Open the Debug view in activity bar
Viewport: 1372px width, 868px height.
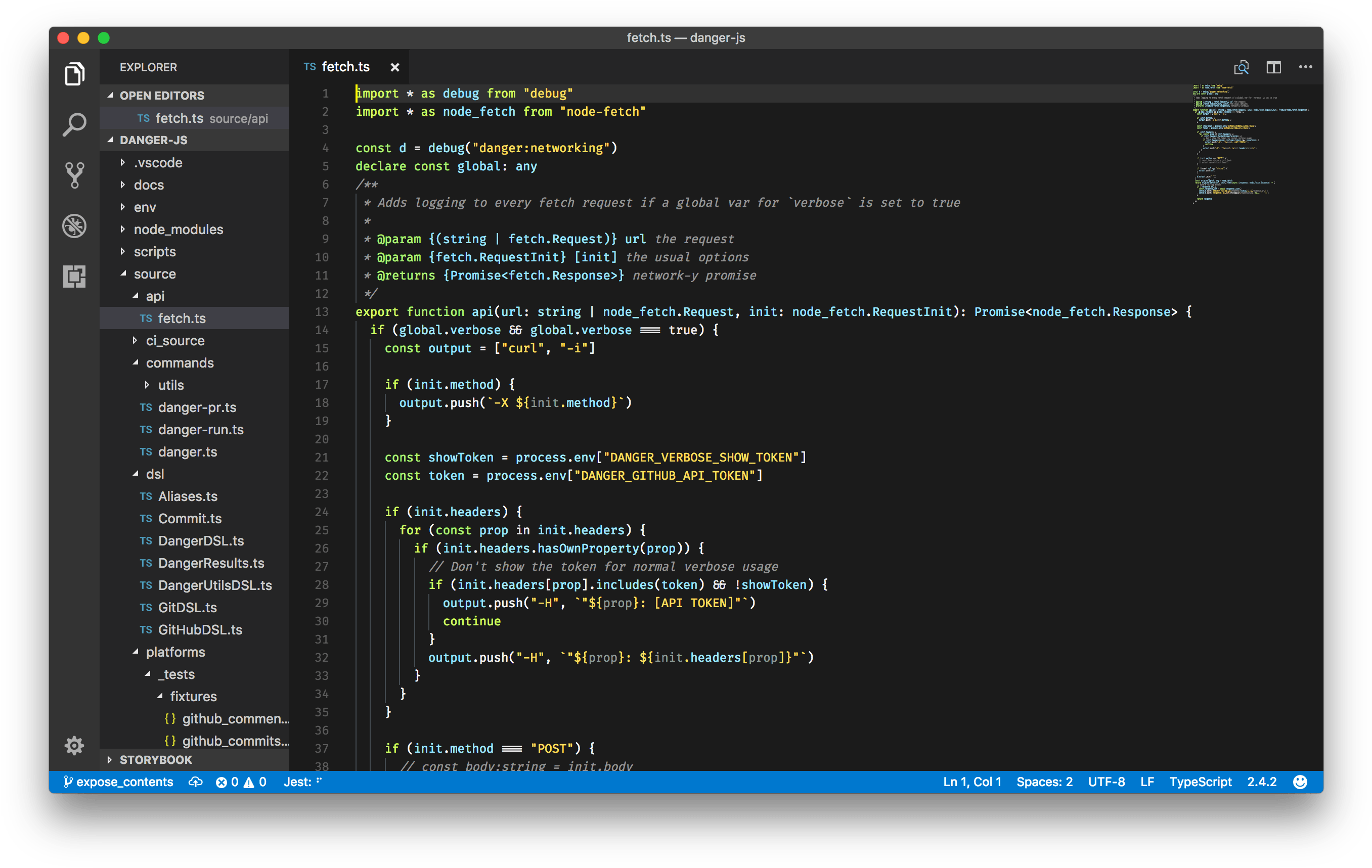74,226
